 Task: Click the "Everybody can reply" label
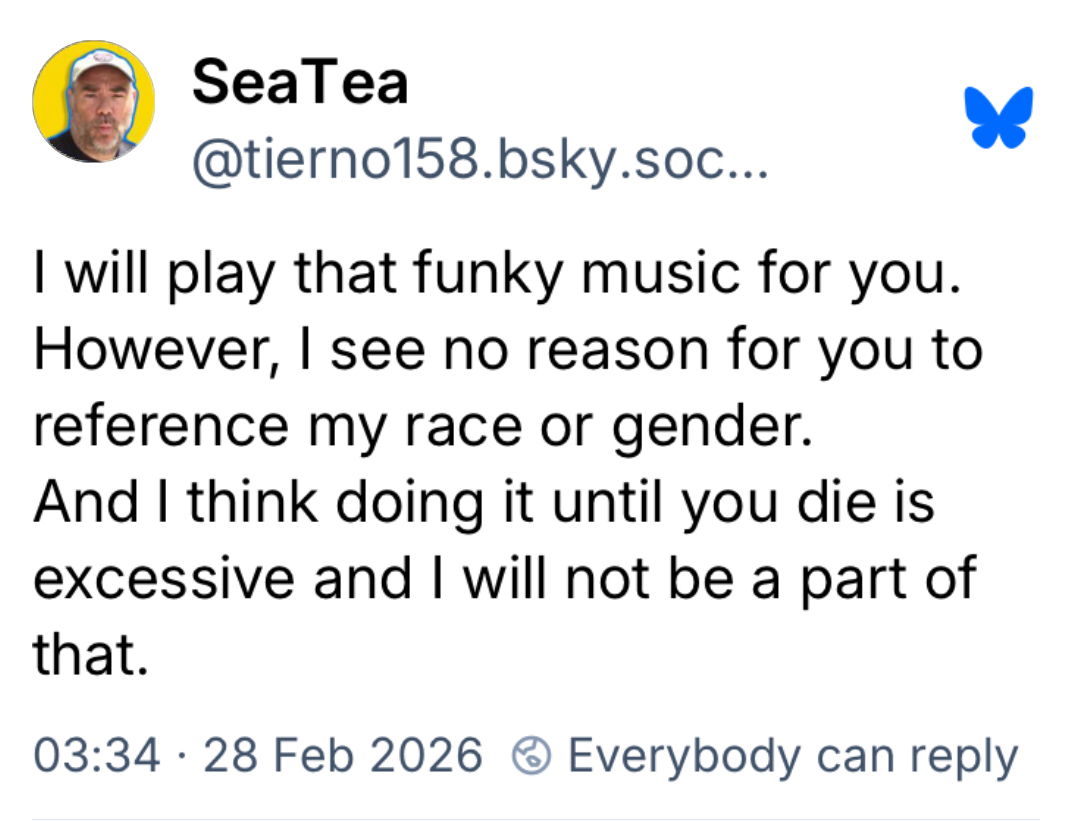pyautogui.click(x=792, y=756)
